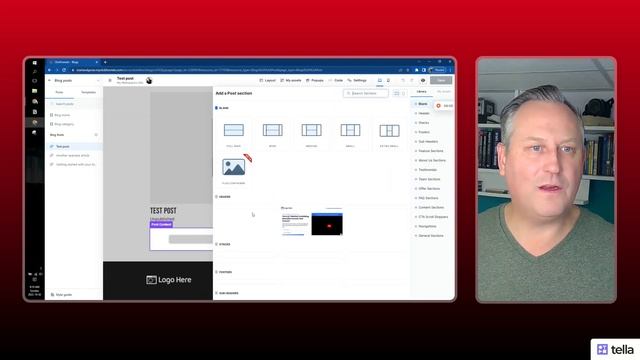The image size is (640, 360).
Task: Select the Offer Sections category
Action: pos(429,189)
